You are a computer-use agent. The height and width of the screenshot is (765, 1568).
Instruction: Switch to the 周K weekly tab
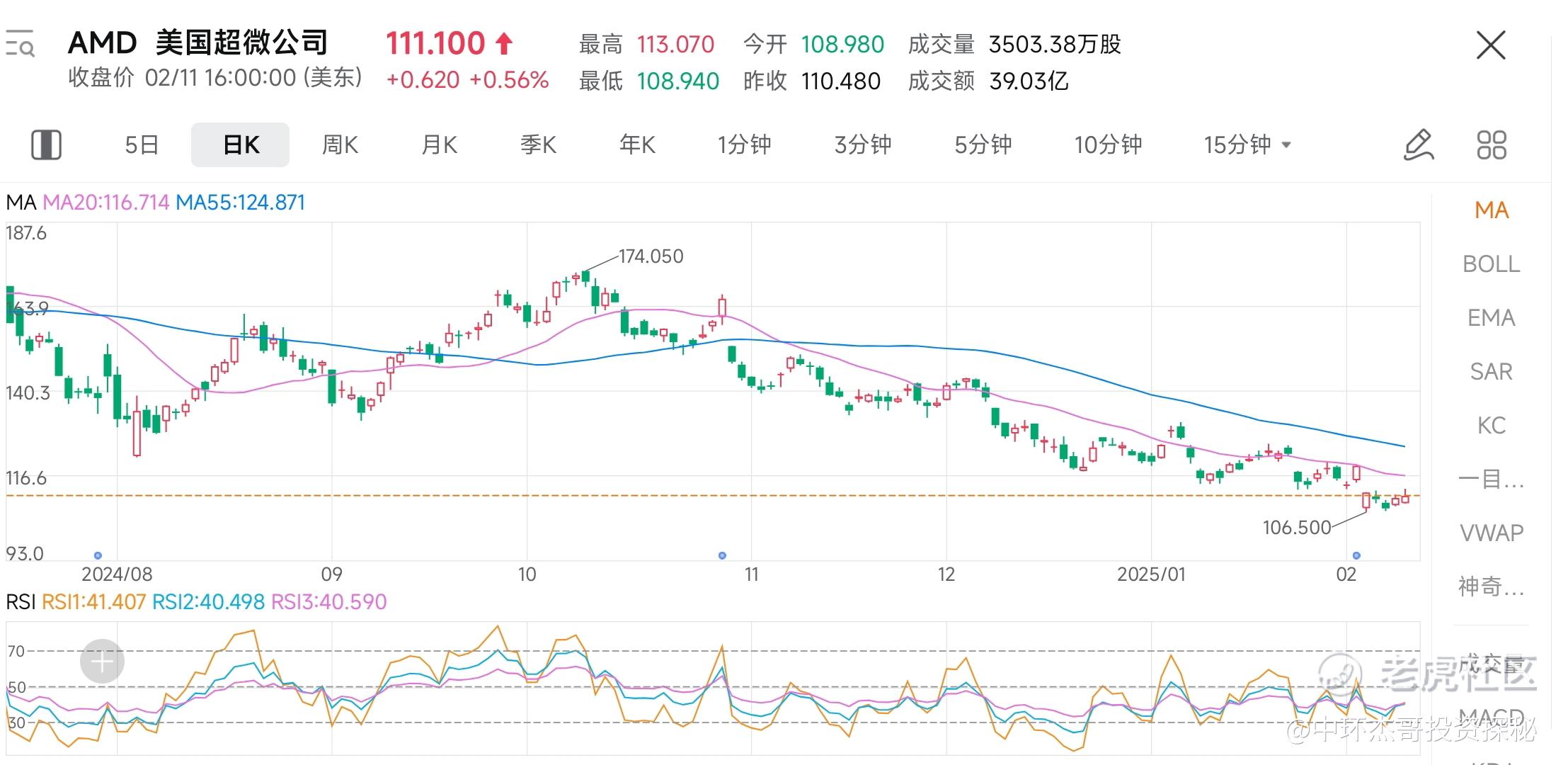[340, 145]
